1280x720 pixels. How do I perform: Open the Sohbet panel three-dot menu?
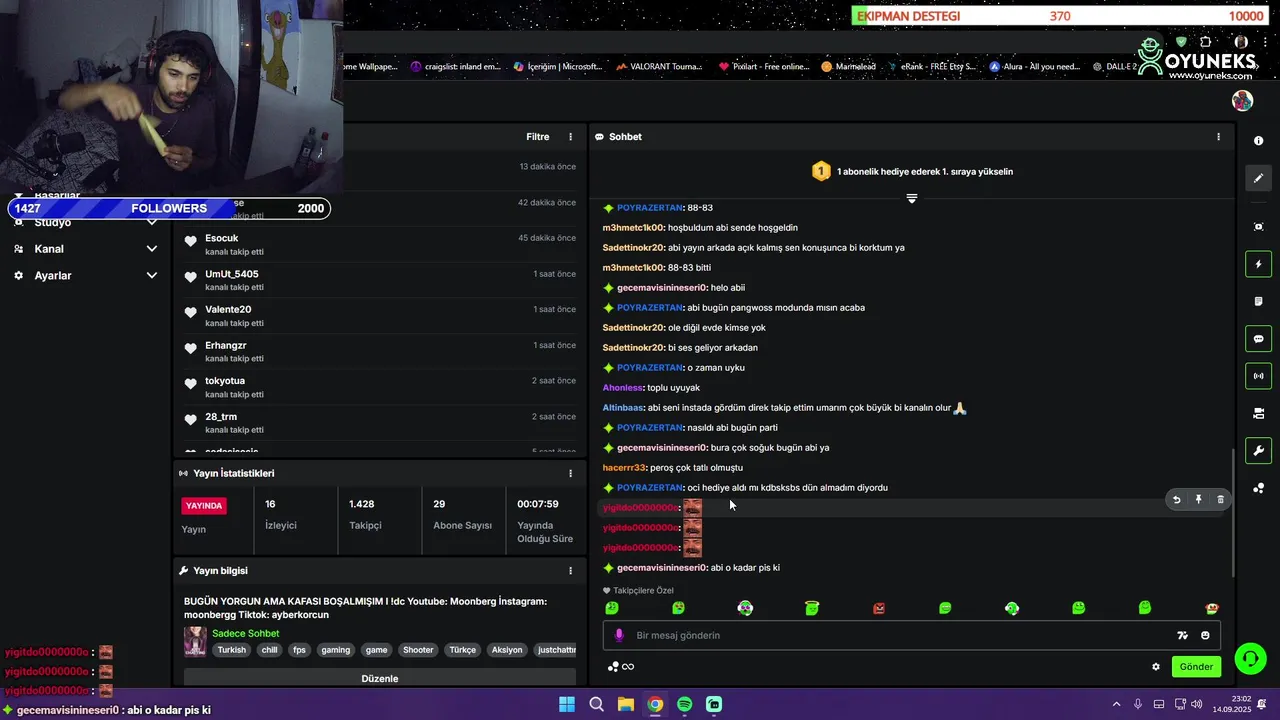point(1218,137)
